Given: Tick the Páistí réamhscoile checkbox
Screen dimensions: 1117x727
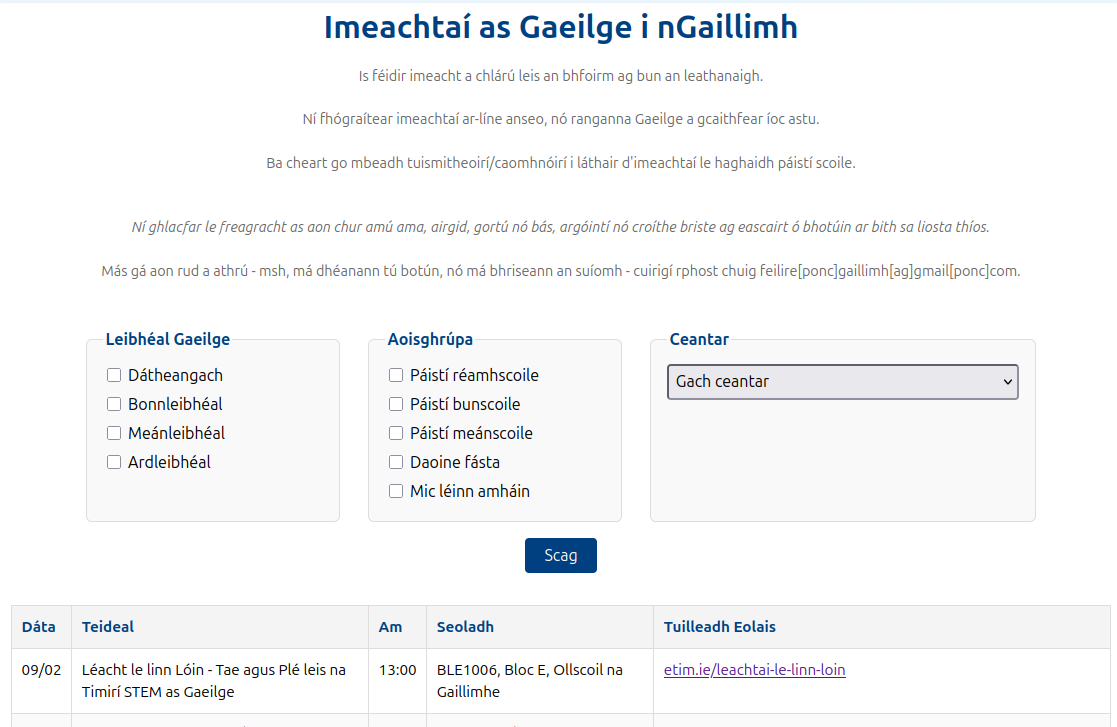Looking at the screenshot, I should click(396, 375).
